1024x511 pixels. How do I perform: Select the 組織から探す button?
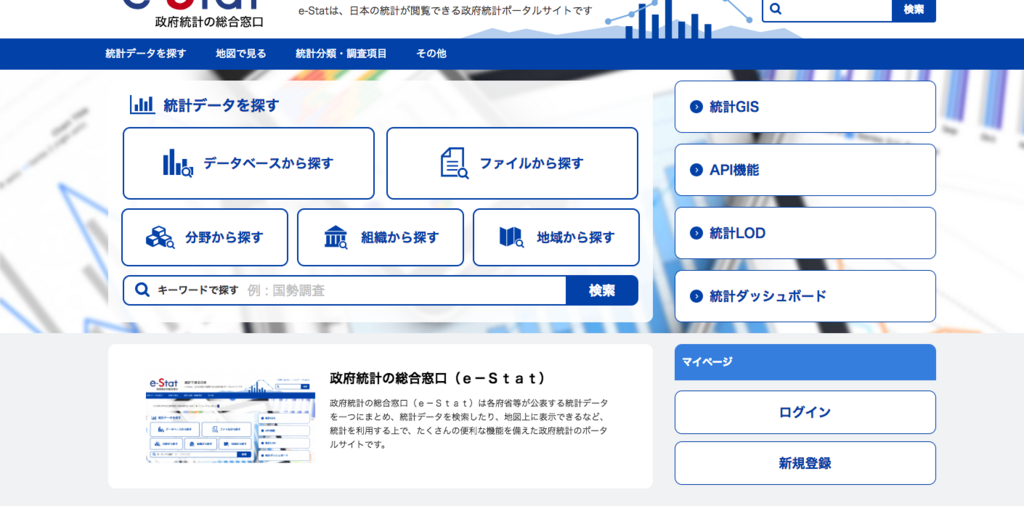click(x=380, y=237)
